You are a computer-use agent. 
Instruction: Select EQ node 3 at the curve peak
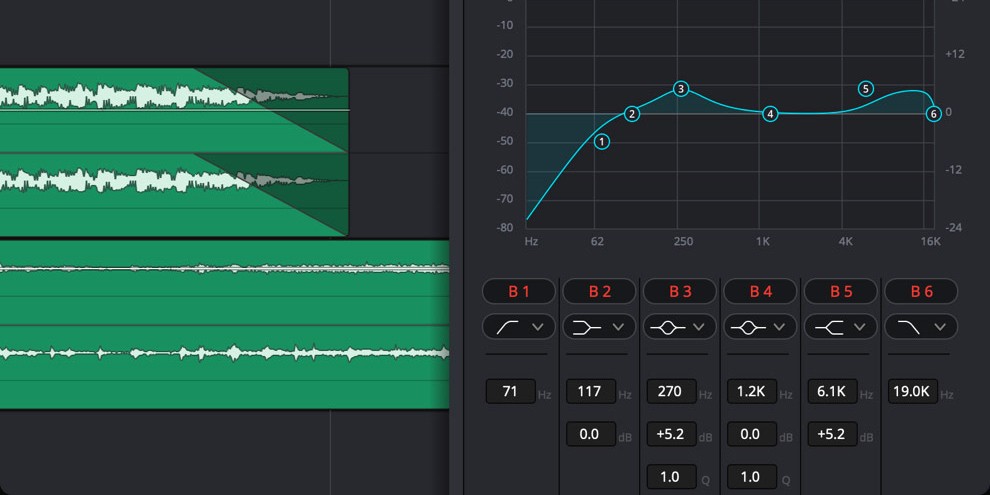[681, 89]
